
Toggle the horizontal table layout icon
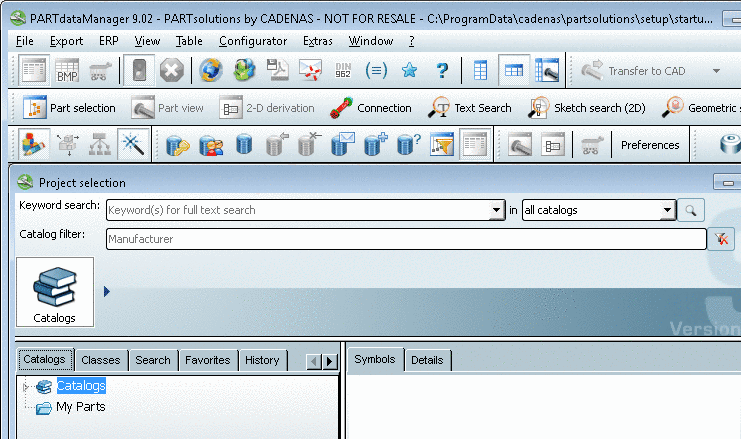(514, 71)
